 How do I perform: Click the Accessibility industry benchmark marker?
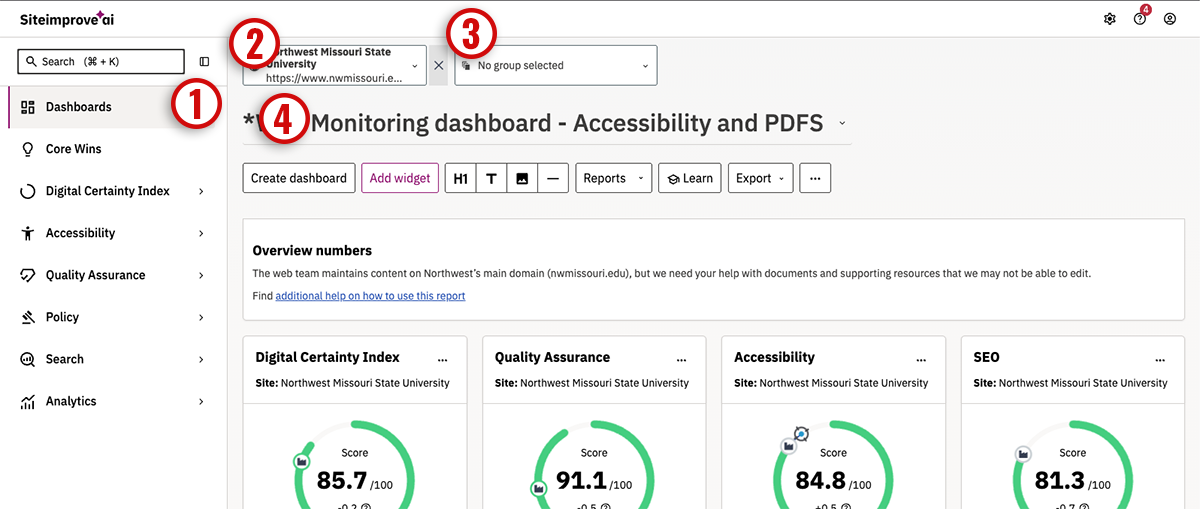[x=788, y=446]
